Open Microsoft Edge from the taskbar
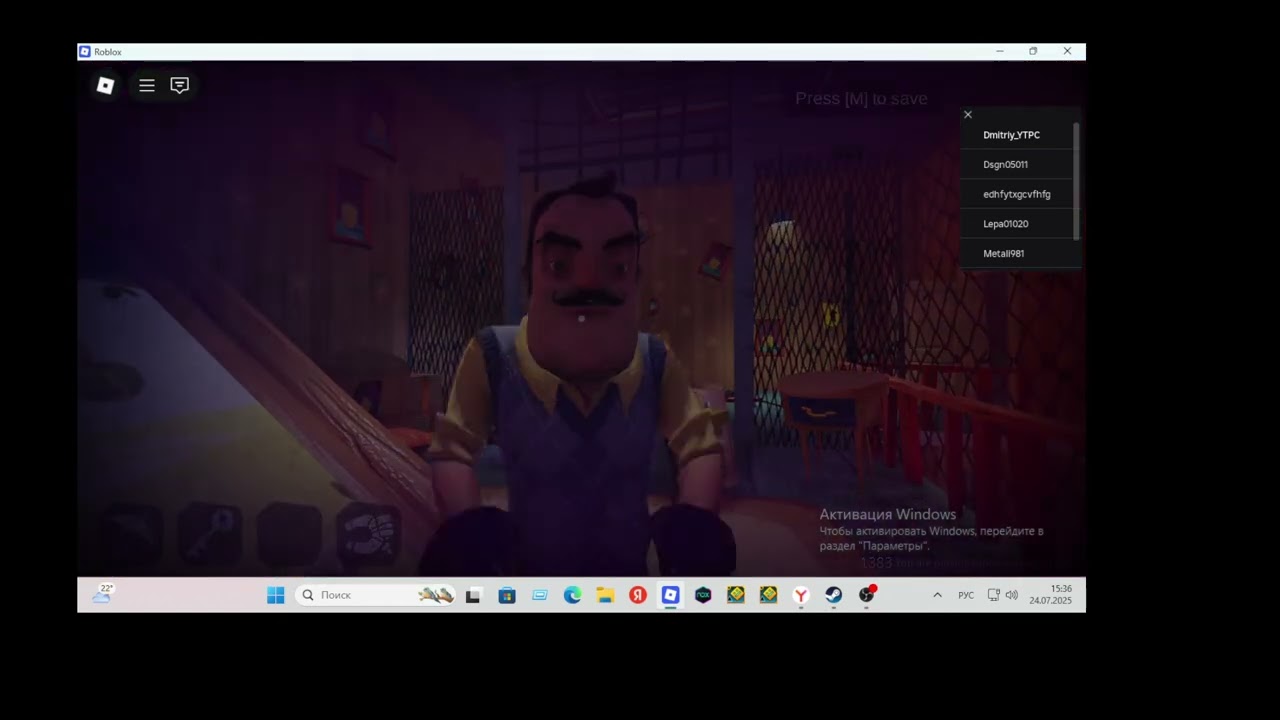Image resolution: width=1280 pixels, height=720 pixels. click(572, 595)
